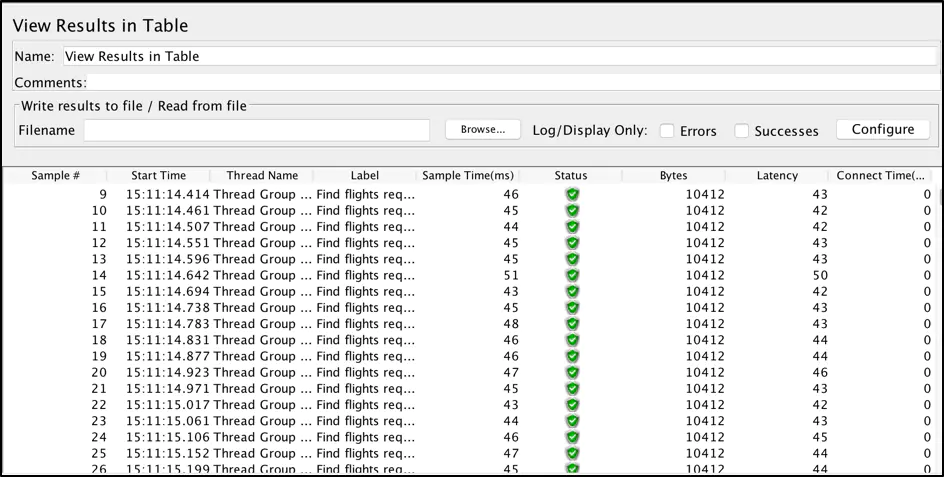
Task: Click the success status icon in sample 19 row
Action: [573, 357]
